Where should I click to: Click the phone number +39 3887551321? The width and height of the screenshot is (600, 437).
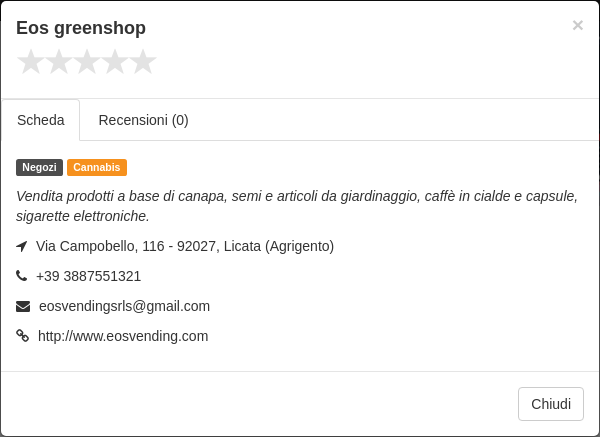[x=88, y=276]
